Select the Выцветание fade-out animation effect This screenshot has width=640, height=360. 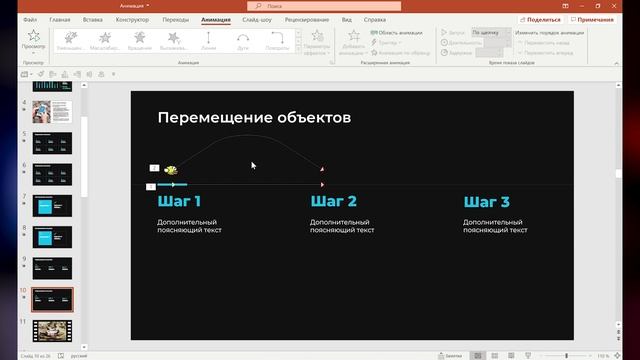174,41
